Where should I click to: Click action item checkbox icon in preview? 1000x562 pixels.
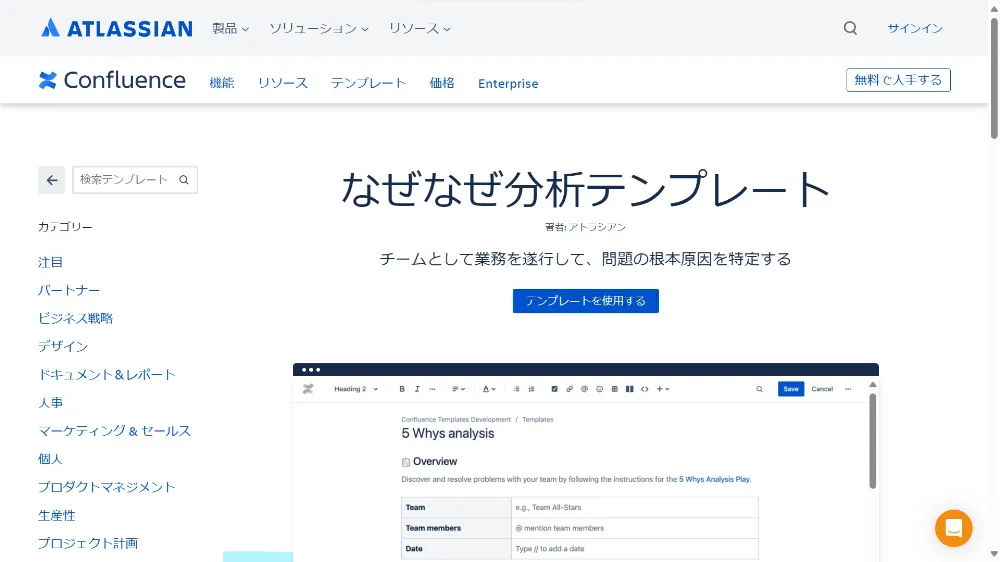tap(554, 389)
